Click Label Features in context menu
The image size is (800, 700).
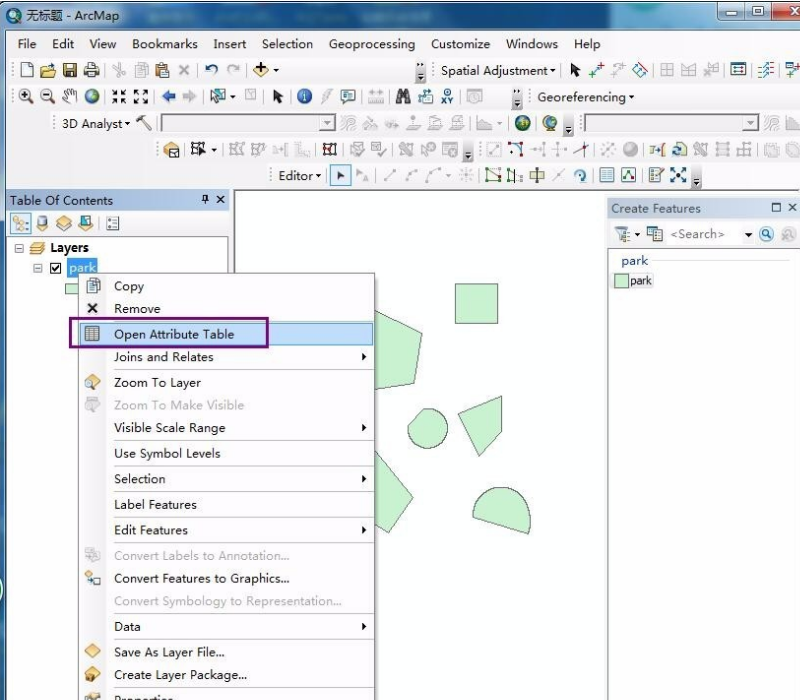226,504
